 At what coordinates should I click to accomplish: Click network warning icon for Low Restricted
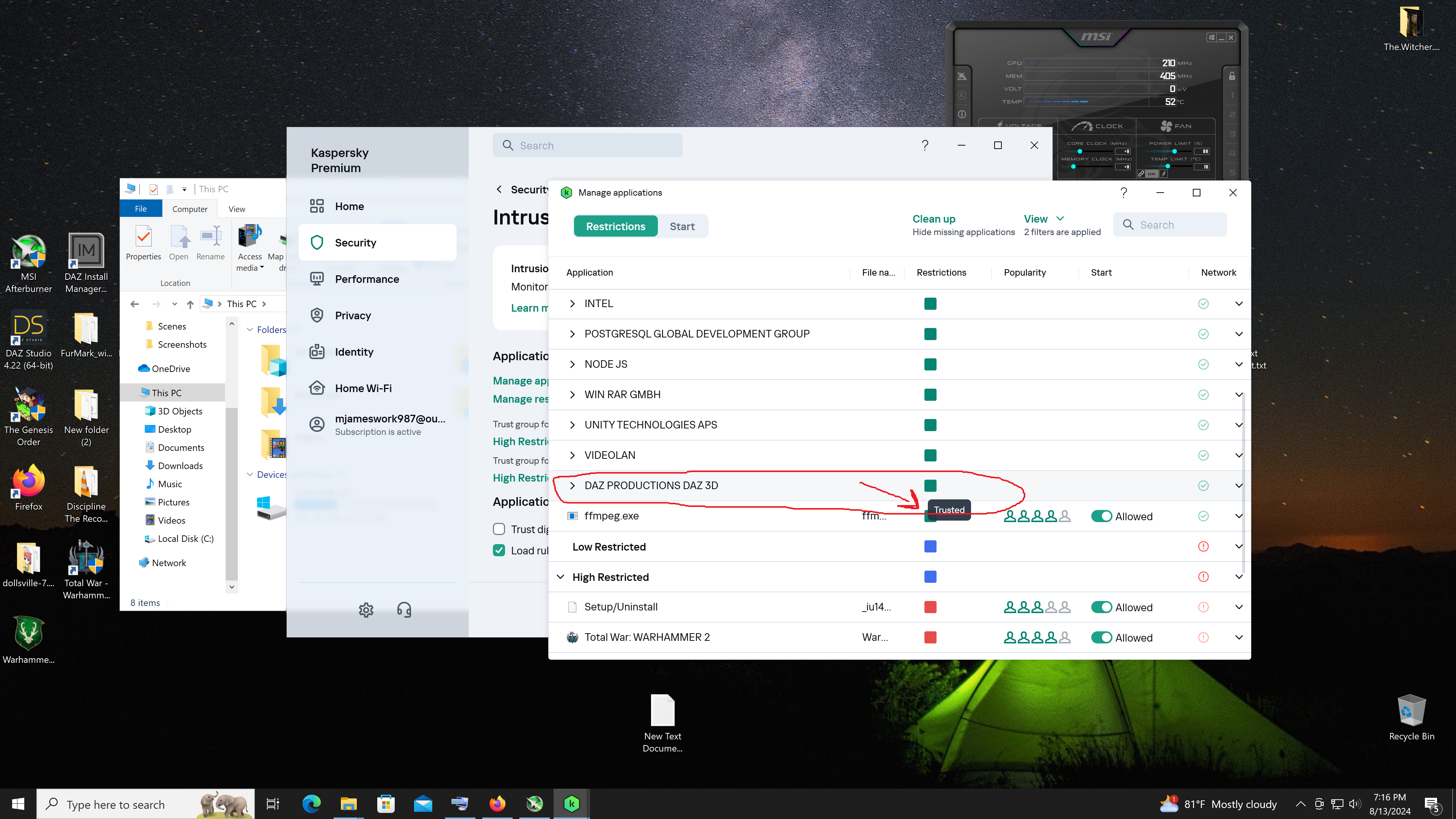click(x=1203, y=546)
